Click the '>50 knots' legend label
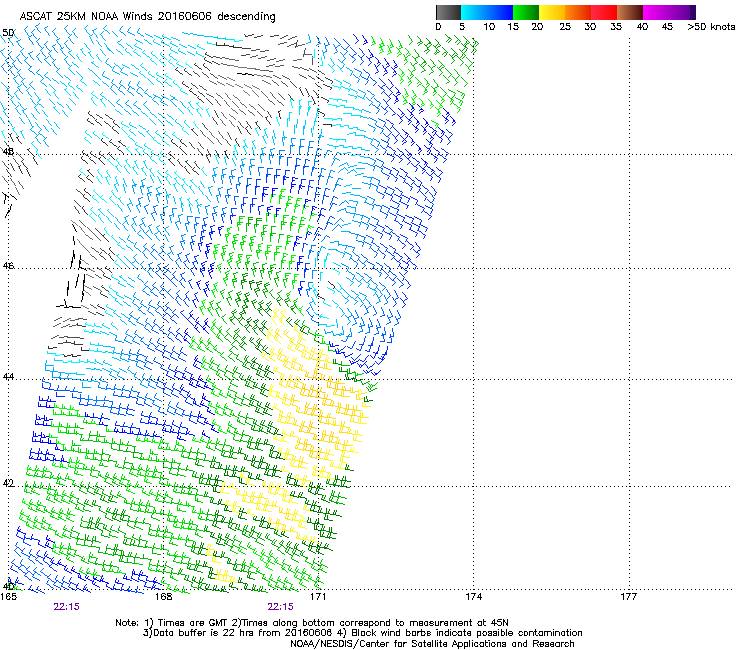 tap(711, 27)
